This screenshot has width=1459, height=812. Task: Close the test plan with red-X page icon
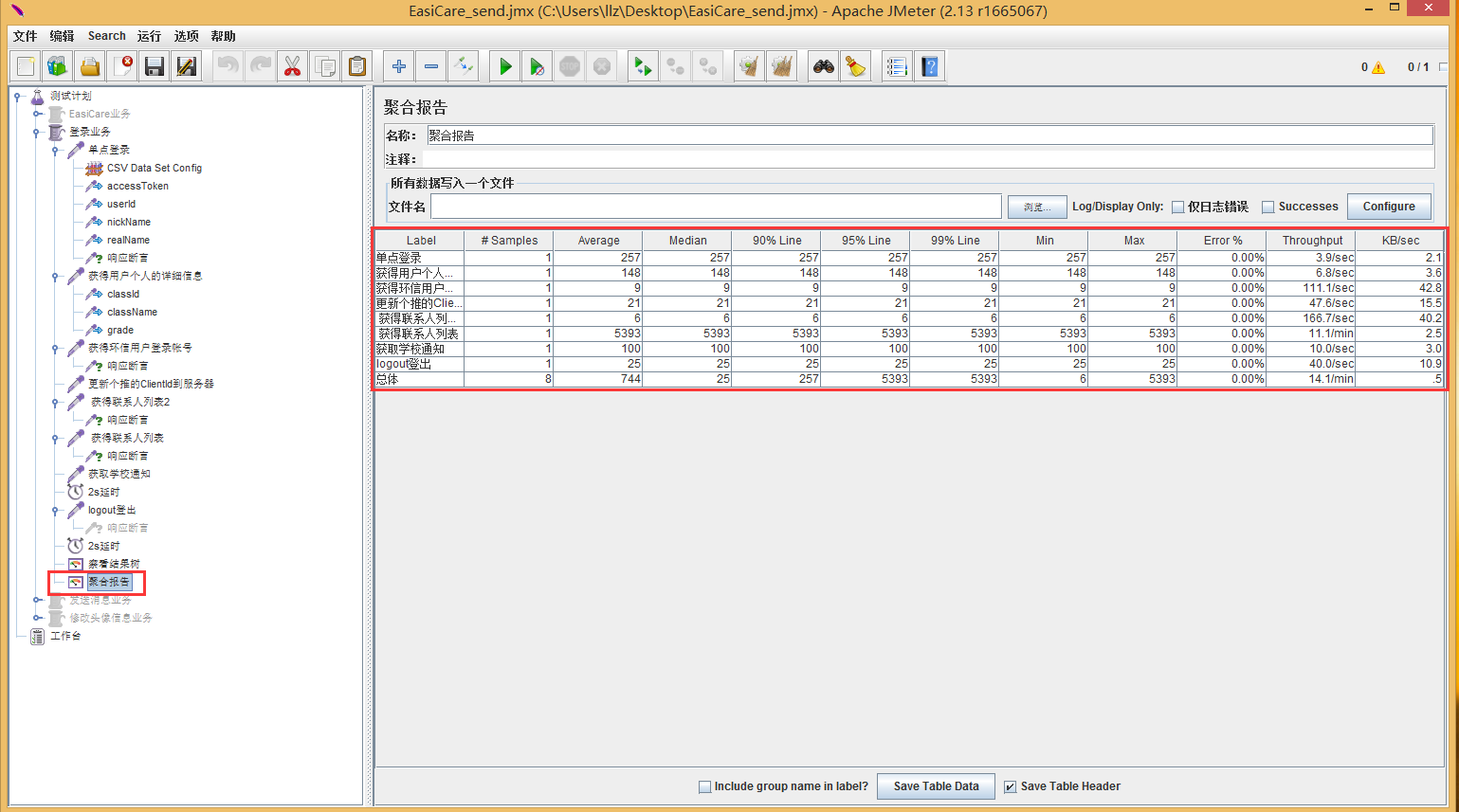(122, 66)
